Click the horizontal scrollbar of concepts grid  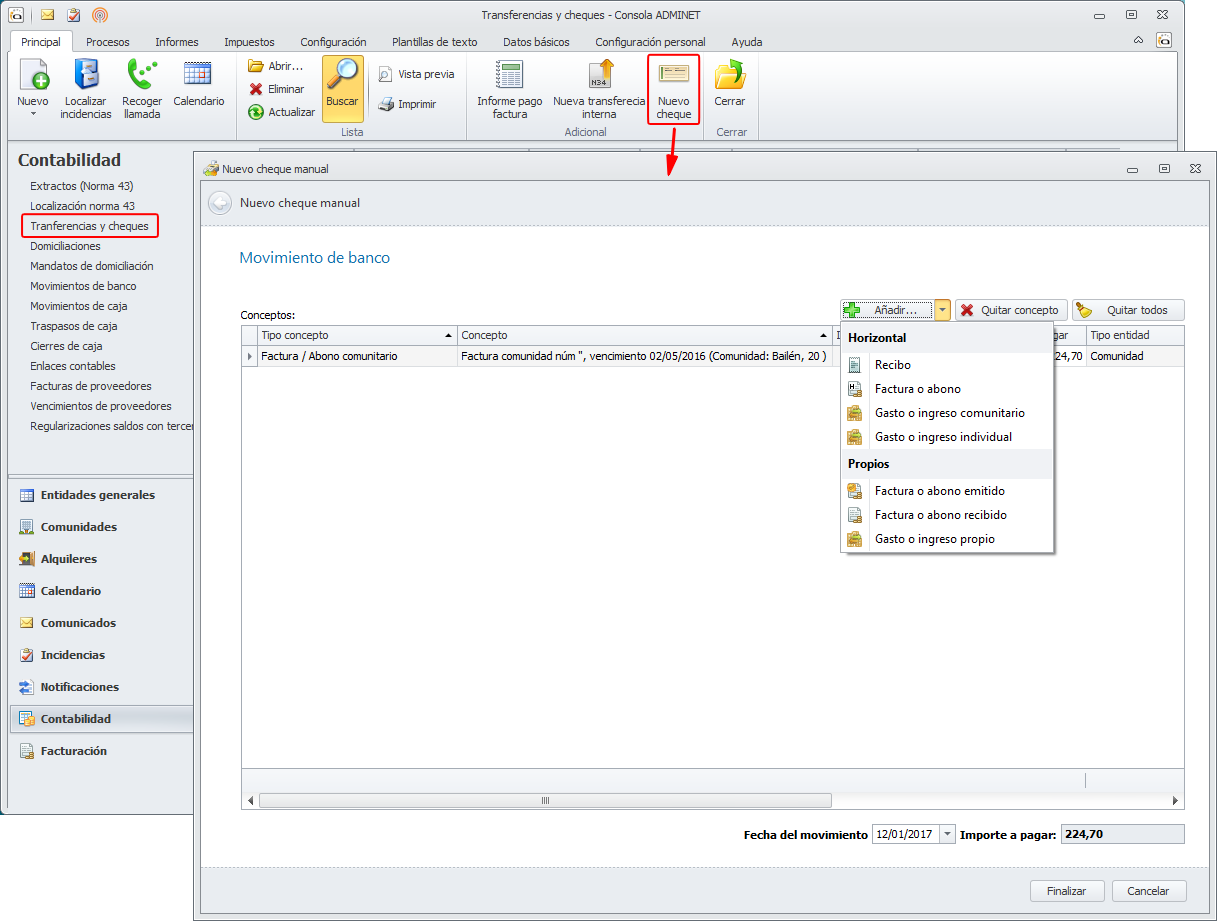[545, 800]
